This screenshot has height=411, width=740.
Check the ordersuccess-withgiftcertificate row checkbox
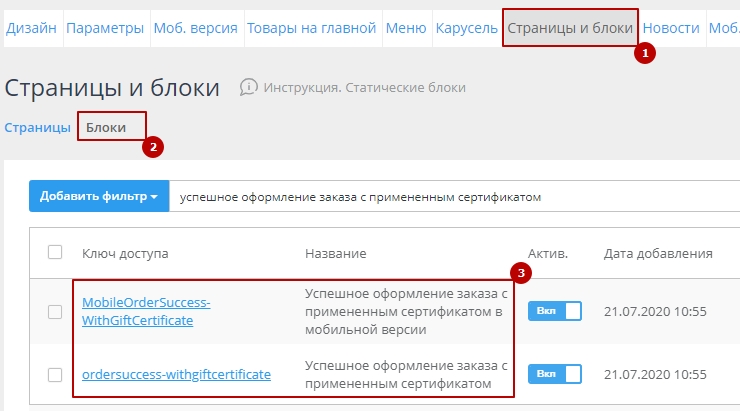pyautogui.click(x=55, y=374)
